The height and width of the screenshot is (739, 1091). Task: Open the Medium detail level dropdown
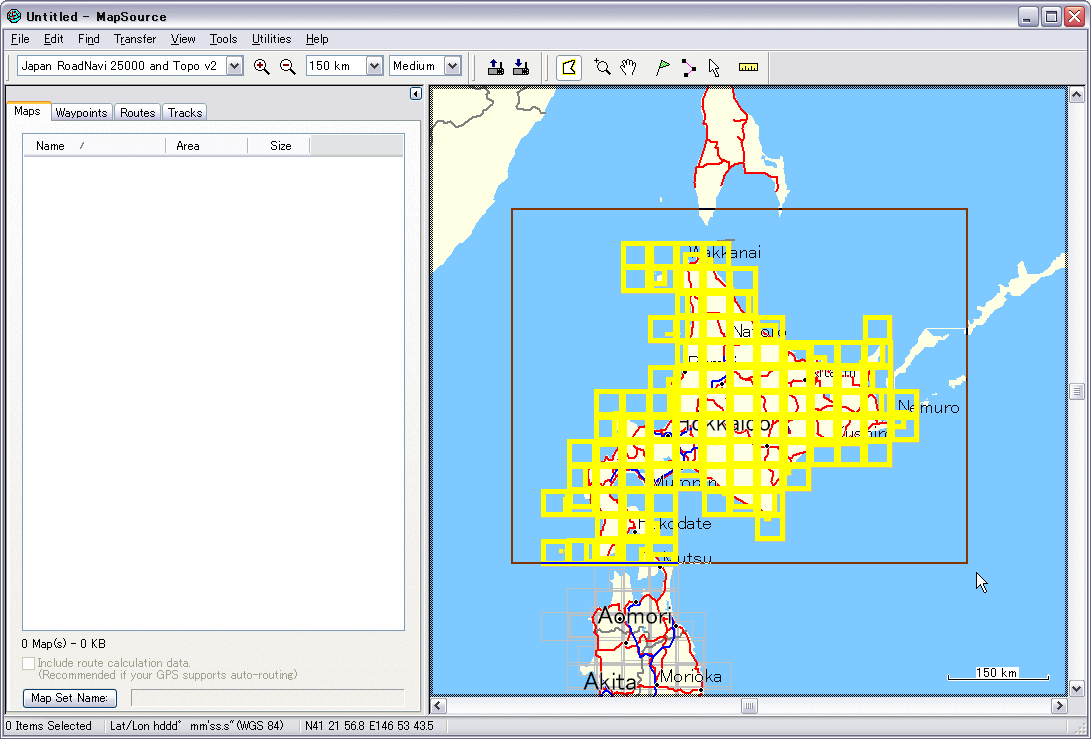[x=452, y=66]
